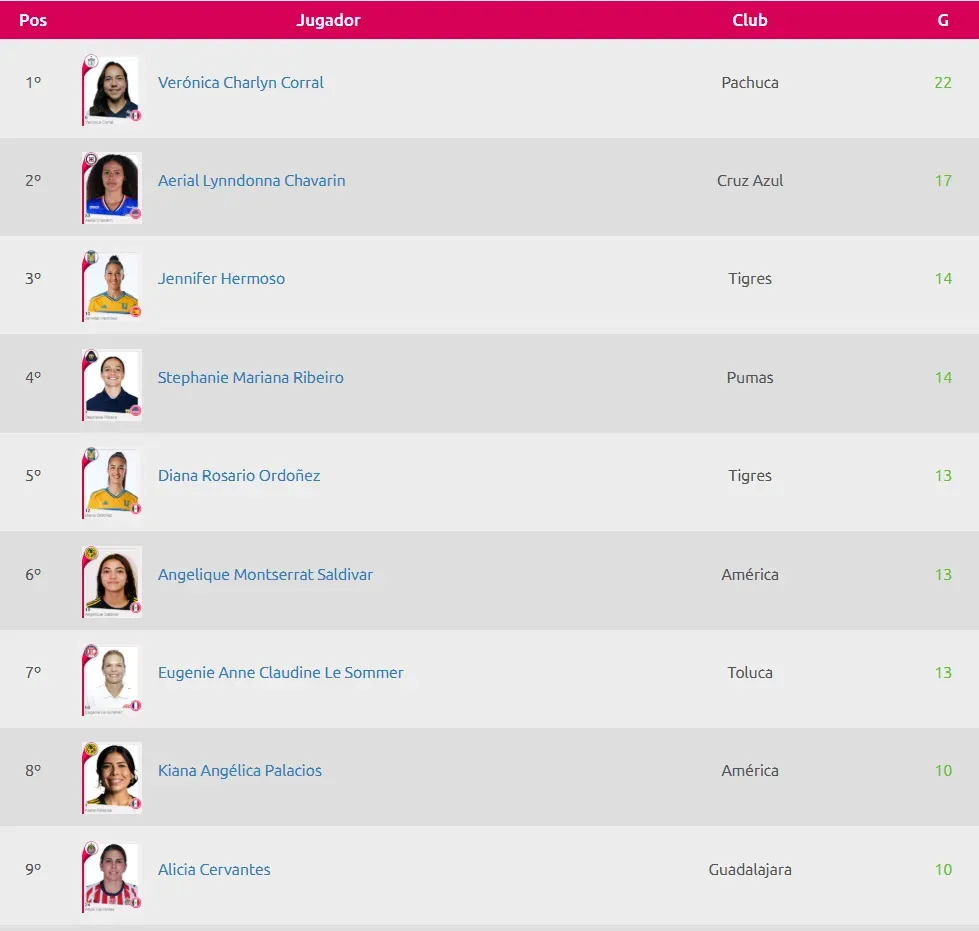
Task: Select Eugenie Le Sommer's player card image
Action: point(112,679)
